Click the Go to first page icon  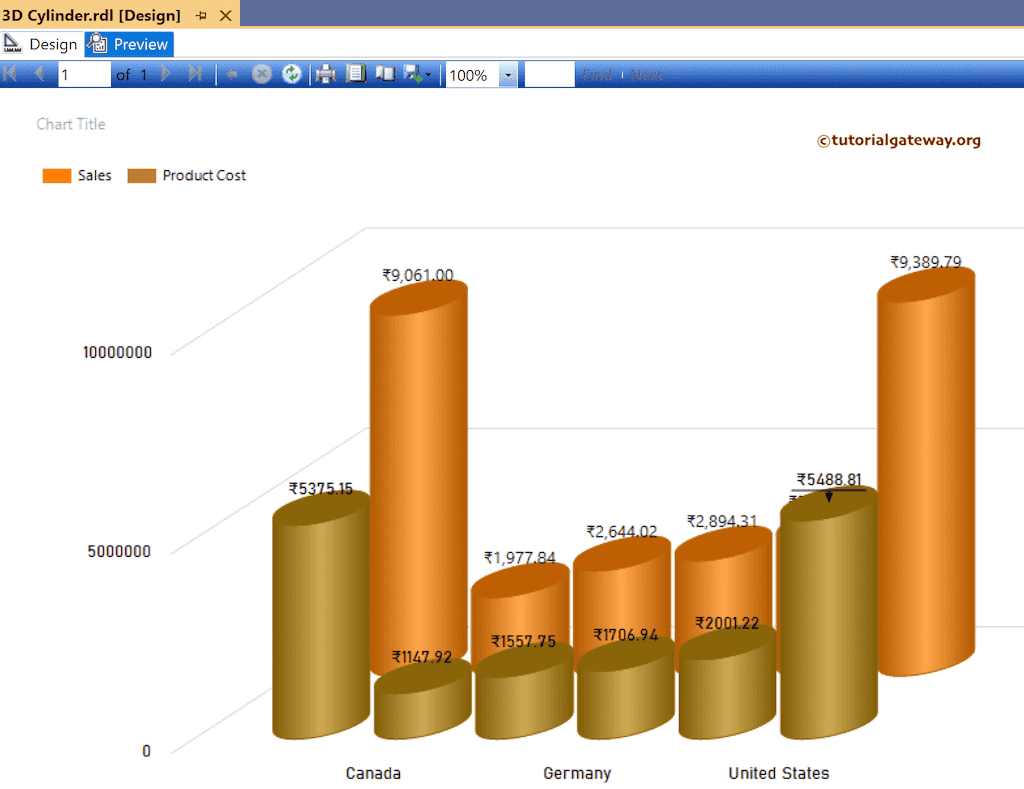pyautogui.click(x=10, y=74)
